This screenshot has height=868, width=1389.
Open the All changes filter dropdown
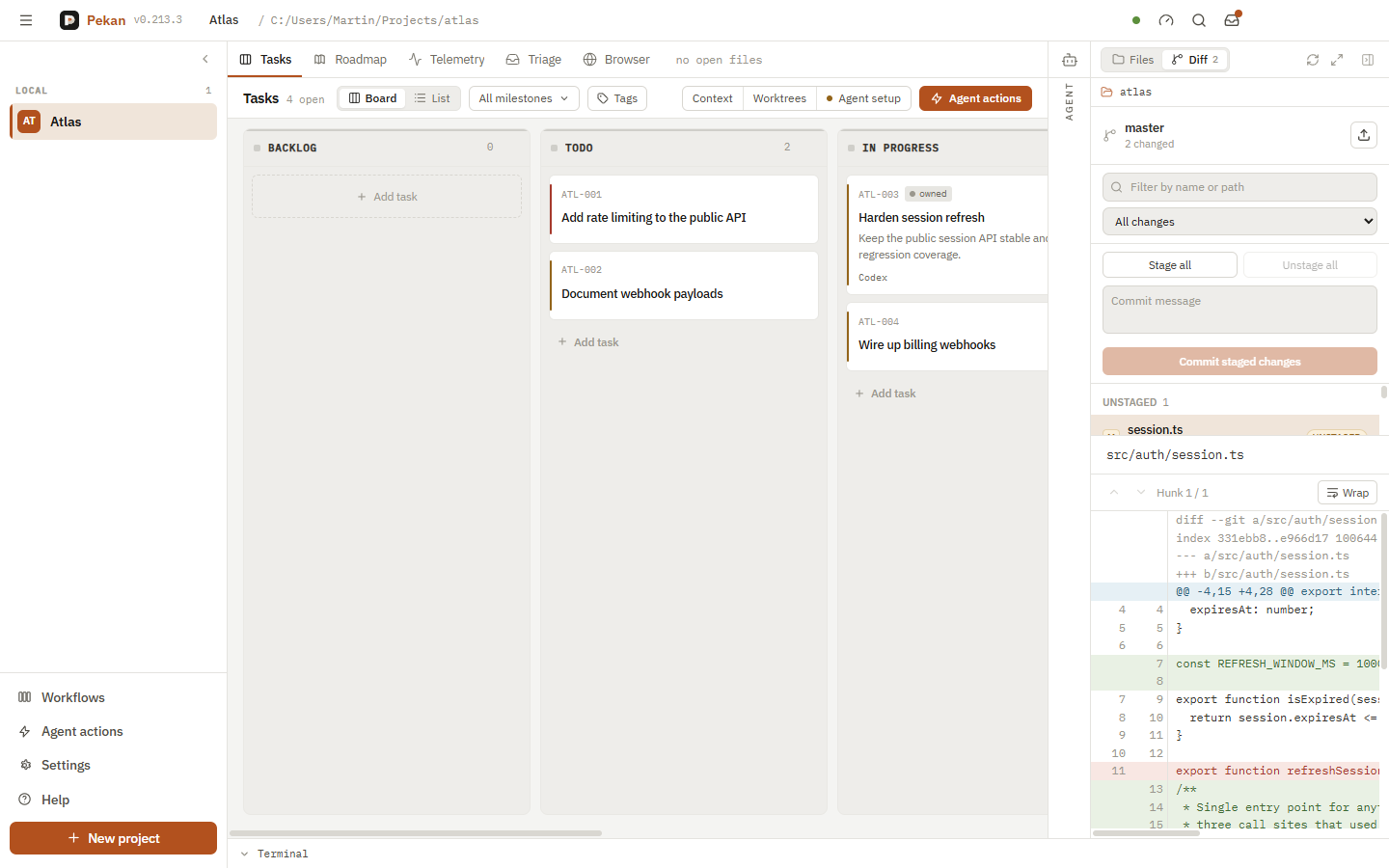pyautogui.click(x=1239, y=222)
